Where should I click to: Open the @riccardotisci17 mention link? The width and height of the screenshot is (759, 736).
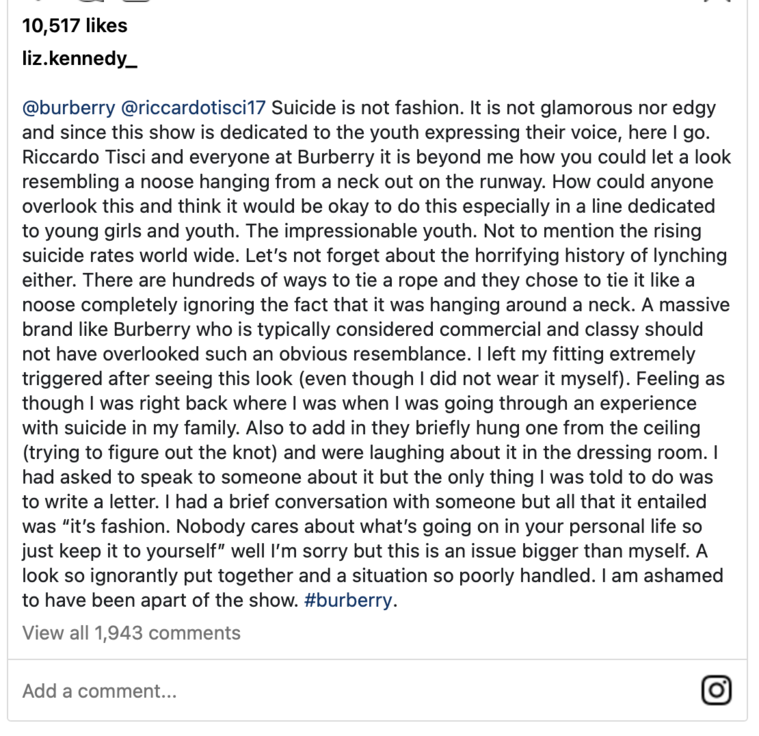[x=194, y=107]
